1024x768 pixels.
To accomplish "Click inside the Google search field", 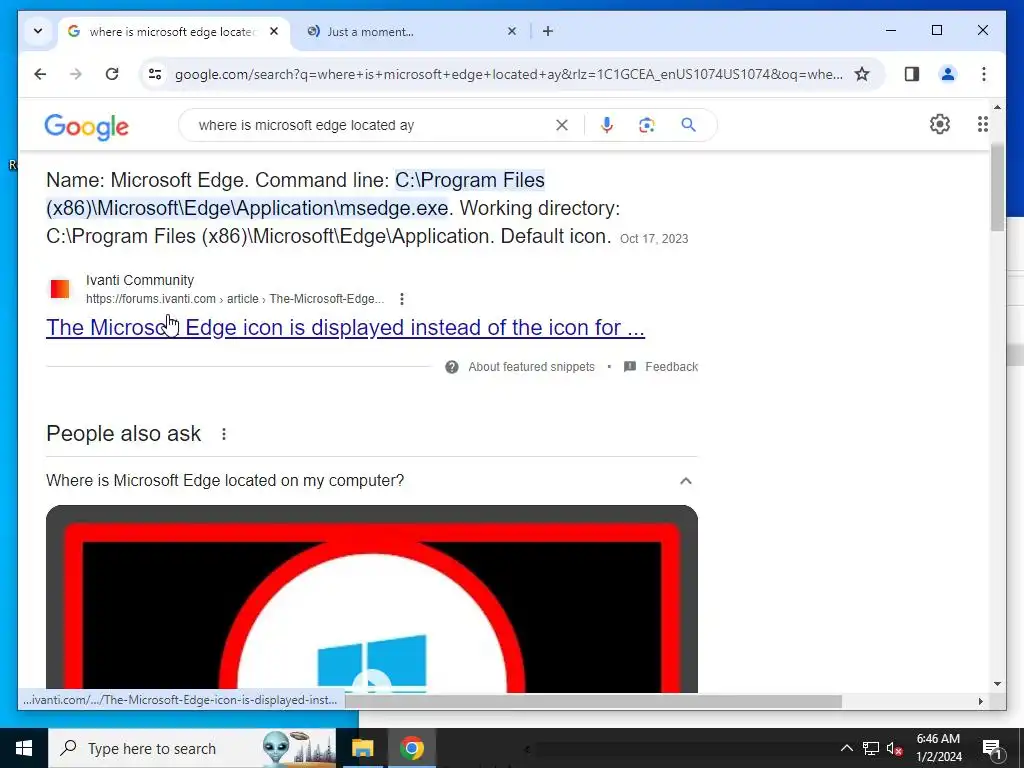I will pos(372,125).
